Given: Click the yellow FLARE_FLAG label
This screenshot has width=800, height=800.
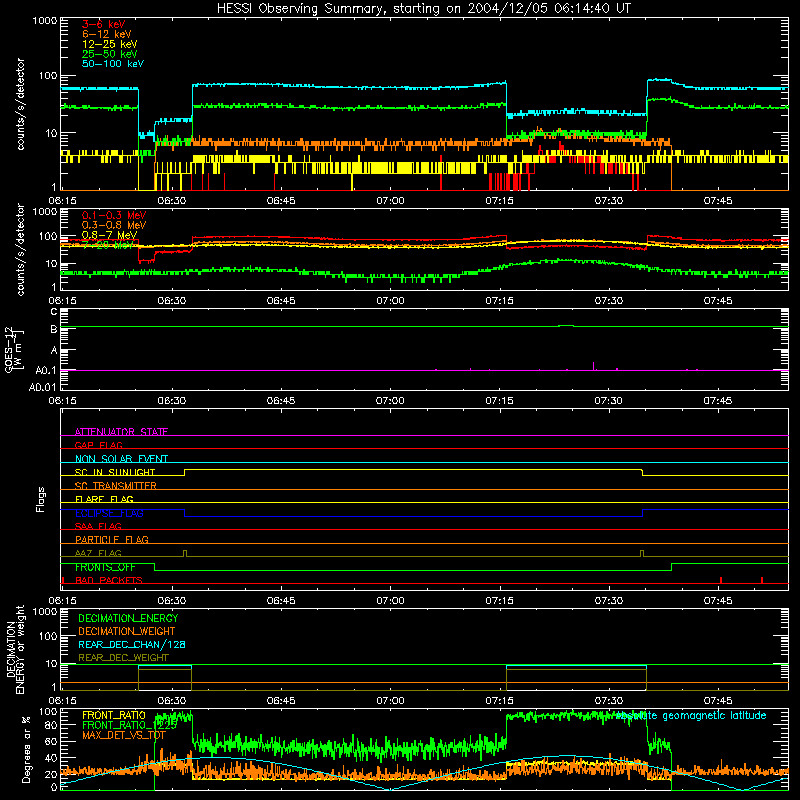Looking at the screenshot, I should pyautogui.click(x=104, y=499).
